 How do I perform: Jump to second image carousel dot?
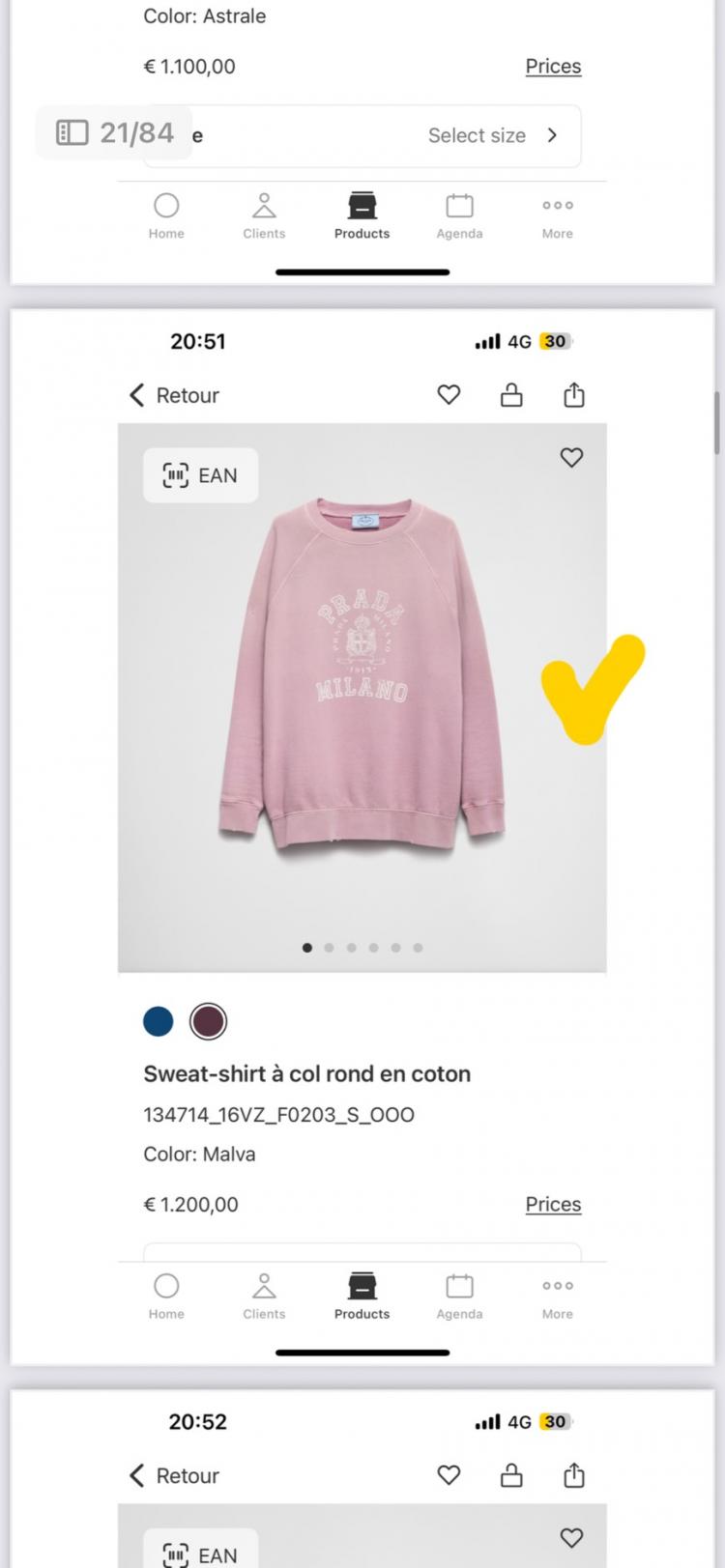pyautogui.click(x=330, y=948)
